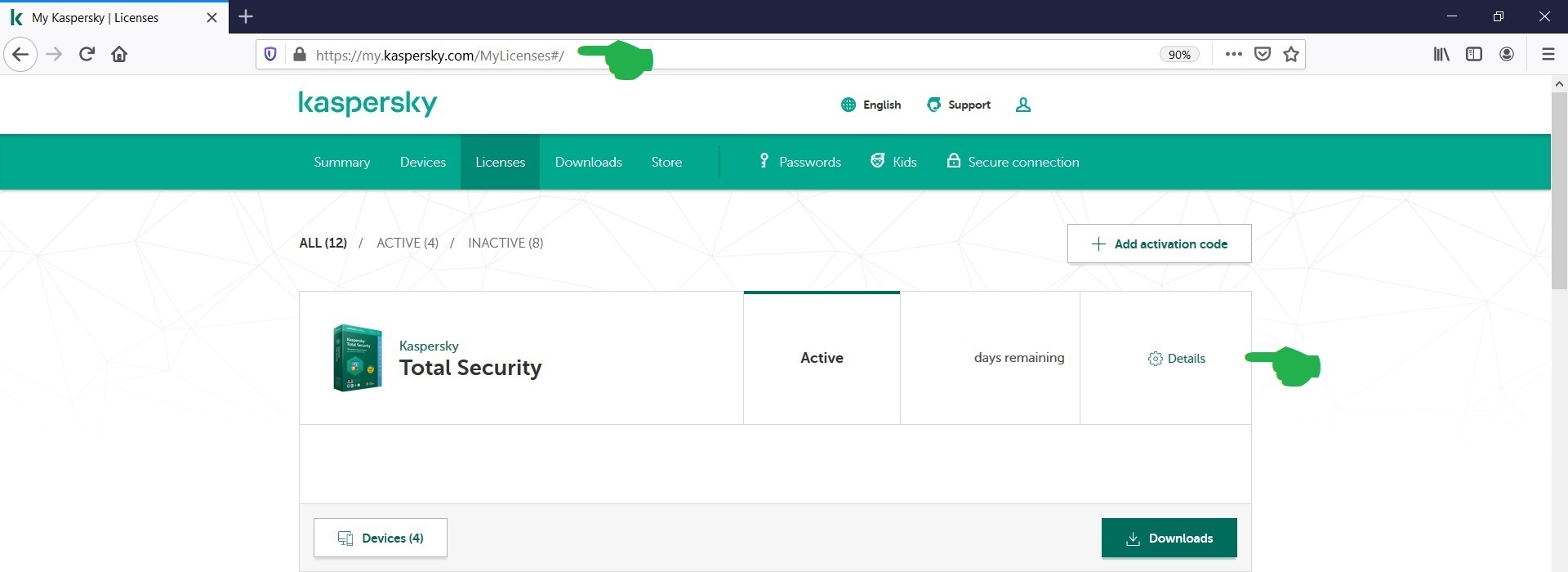Filter by INACTIVE (8) licenses

click(x=506, y=243)
